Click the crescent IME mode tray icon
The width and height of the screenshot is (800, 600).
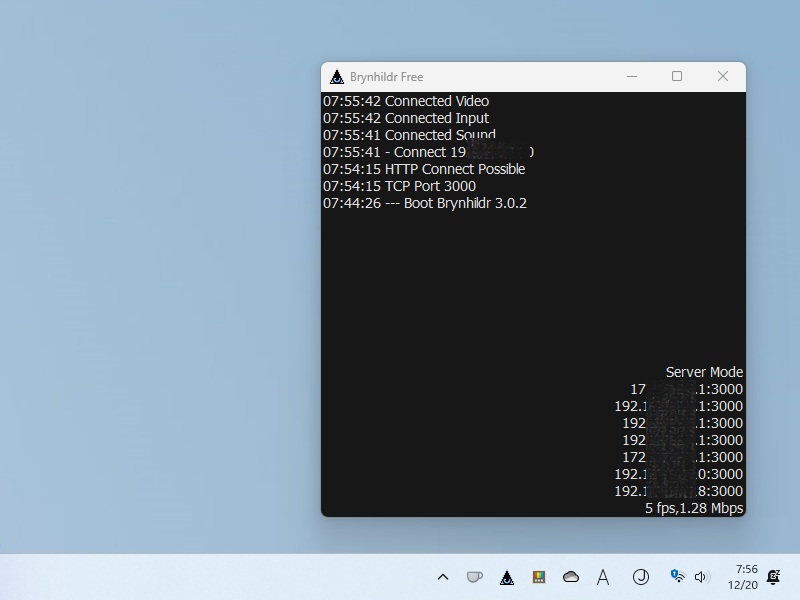pos(641,577)
